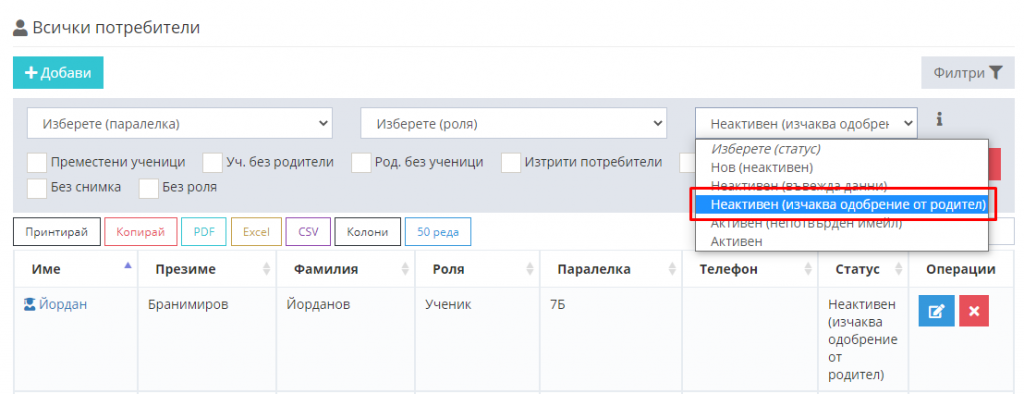Sort by the Статус column arrows
The width and height of the screenshot is (1024, 394).
899,269
